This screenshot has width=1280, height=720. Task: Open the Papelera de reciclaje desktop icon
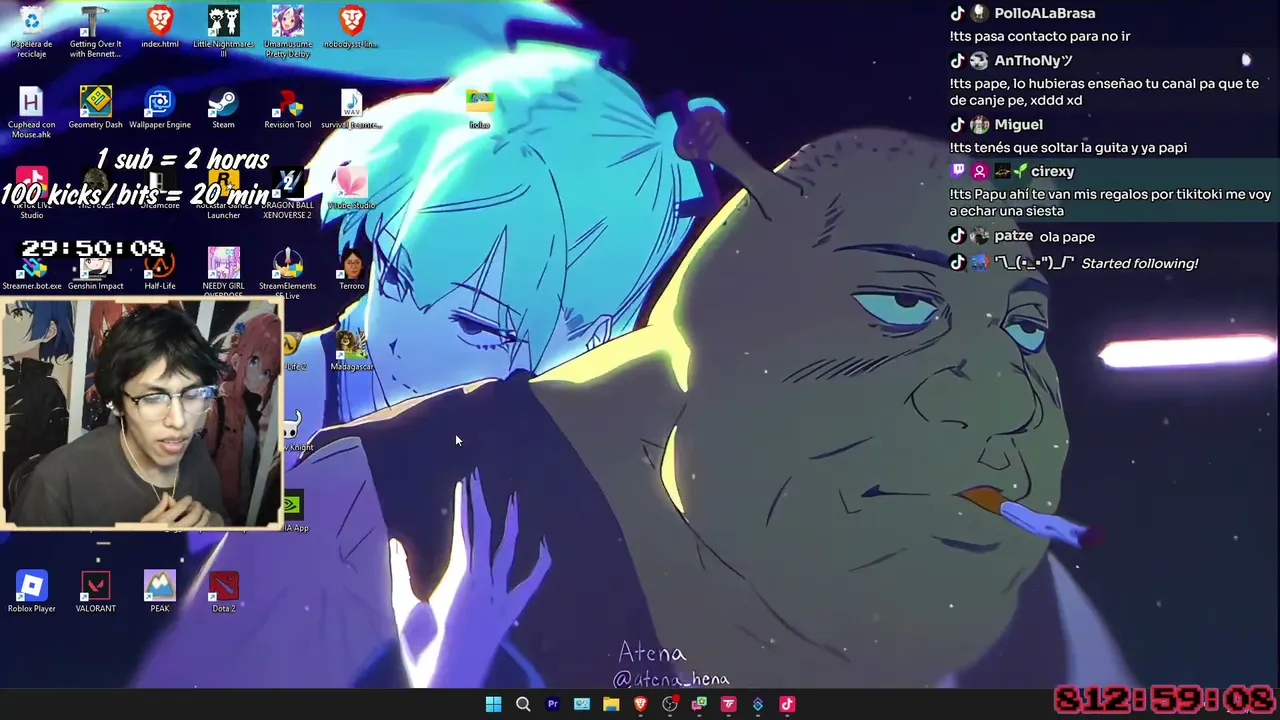click(32, 32)
